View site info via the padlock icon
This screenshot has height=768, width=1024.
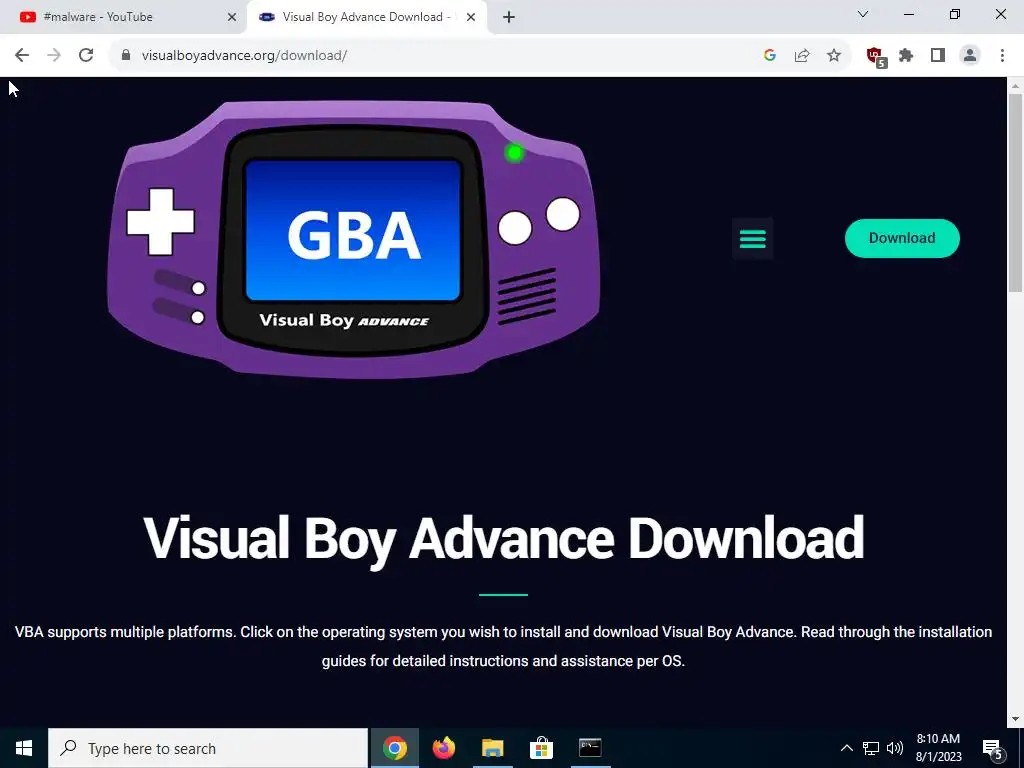126,56
